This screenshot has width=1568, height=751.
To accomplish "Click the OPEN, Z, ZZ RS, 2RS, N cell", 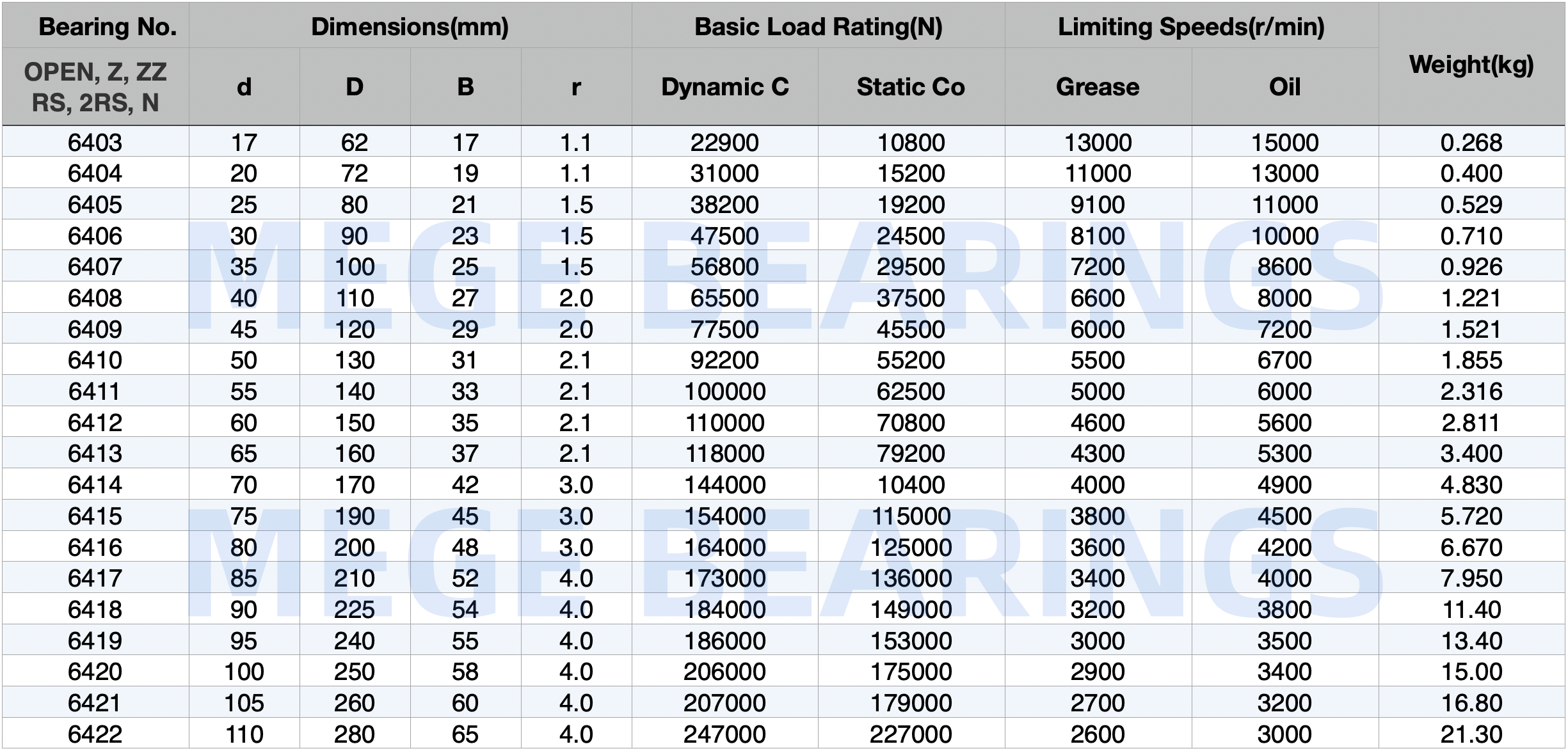I will tap(97, 86).
